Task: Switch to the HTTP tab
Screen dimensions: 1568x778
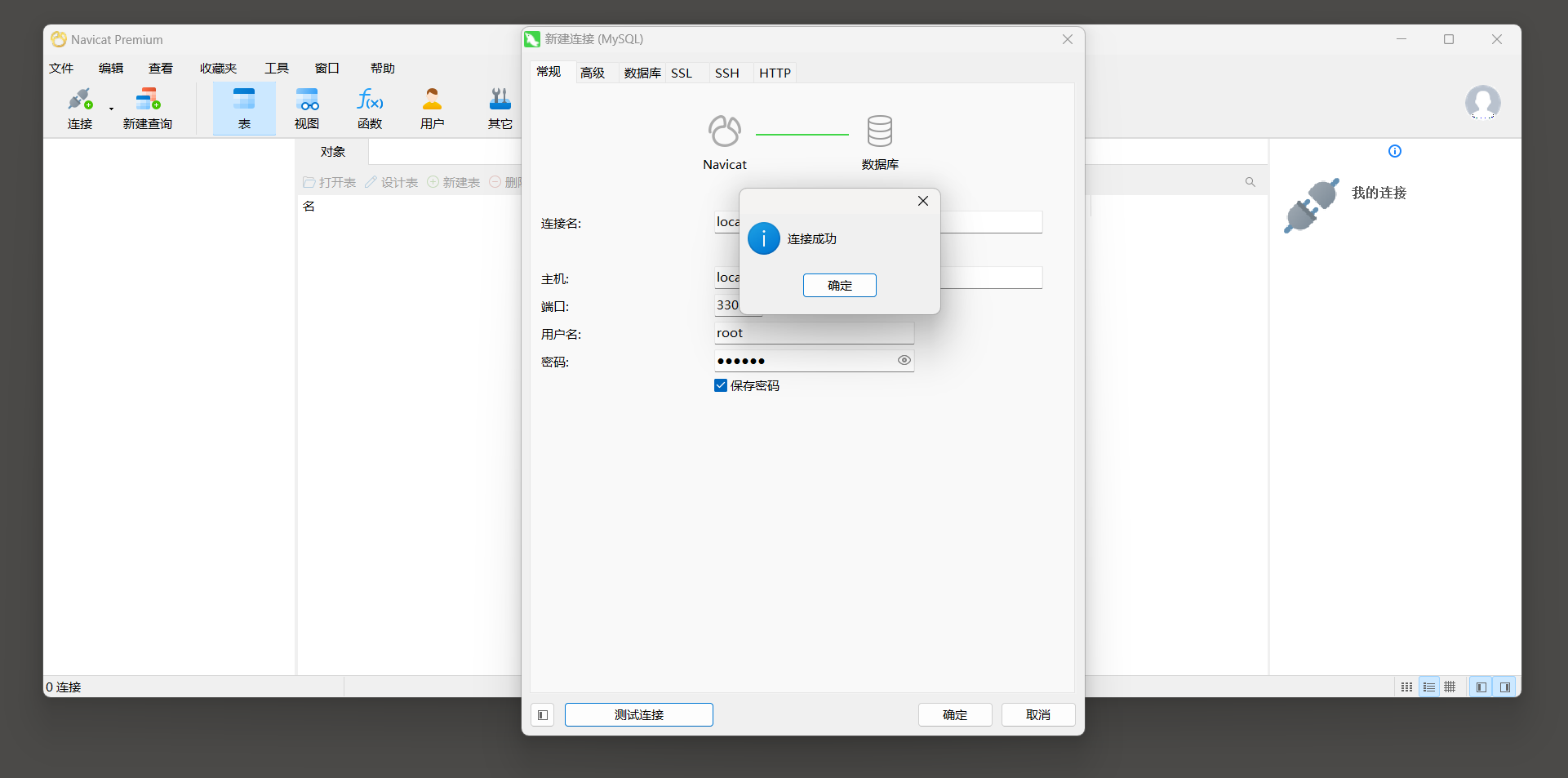Action: (775, 73)
